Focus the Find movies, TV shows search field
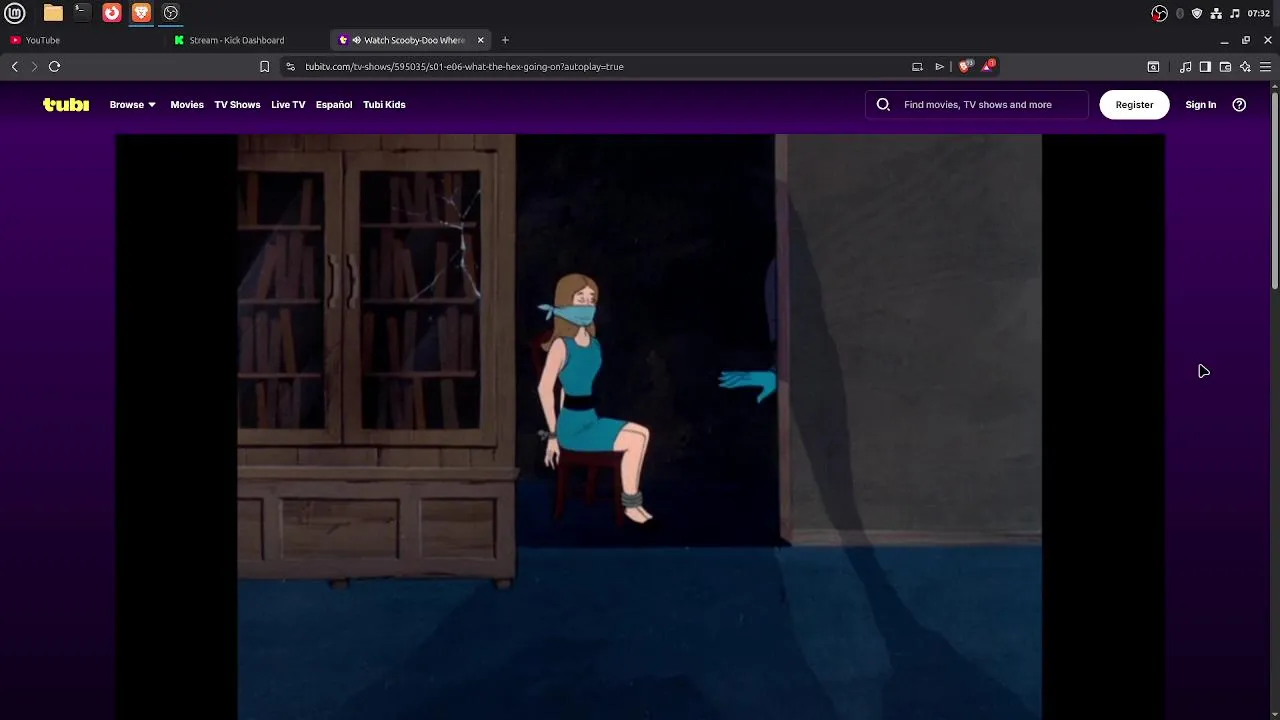The image size is (1280, 720). (977, 104)
